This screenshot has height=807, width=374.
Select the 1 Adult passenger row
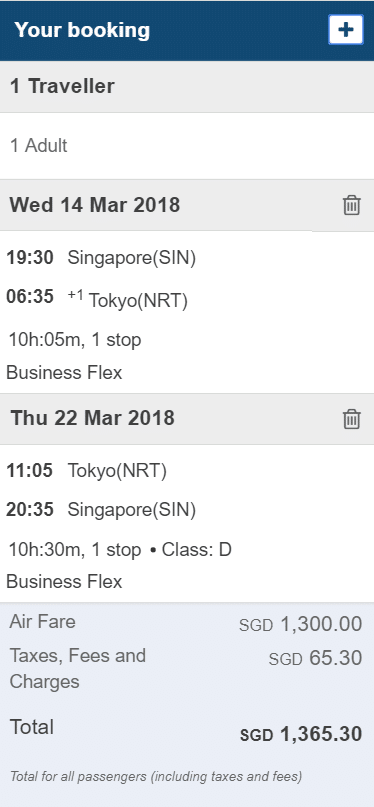(x=187, y=146)
